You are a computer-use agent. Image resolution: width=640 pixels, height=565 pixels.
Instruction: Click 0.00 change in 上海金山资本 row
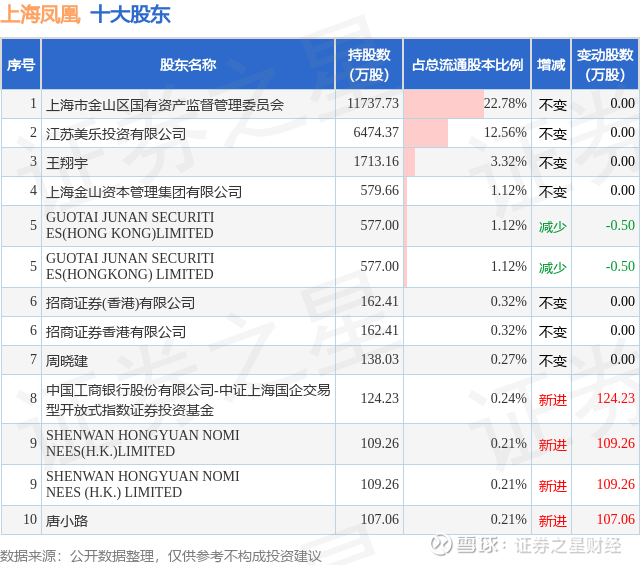[x=622, y=190]
